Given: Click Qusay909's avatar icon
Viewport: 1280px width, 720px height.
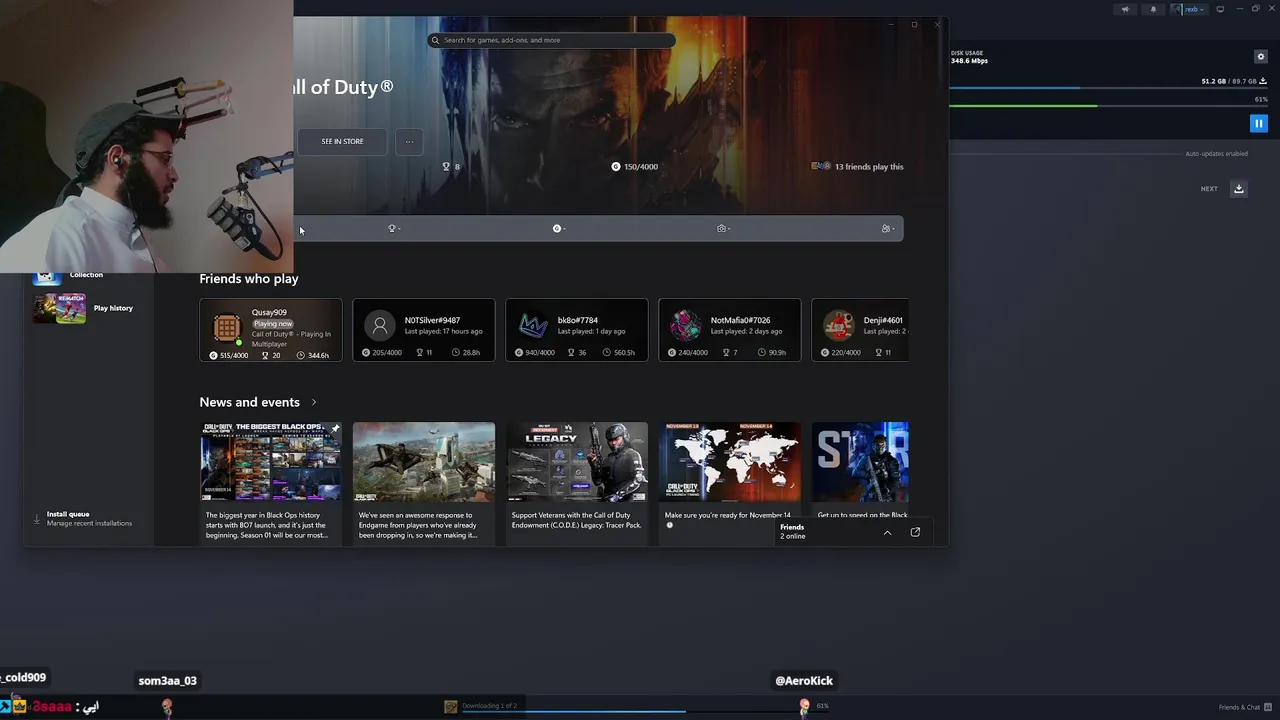Looking at the screenshot, I should coord(227,326).
